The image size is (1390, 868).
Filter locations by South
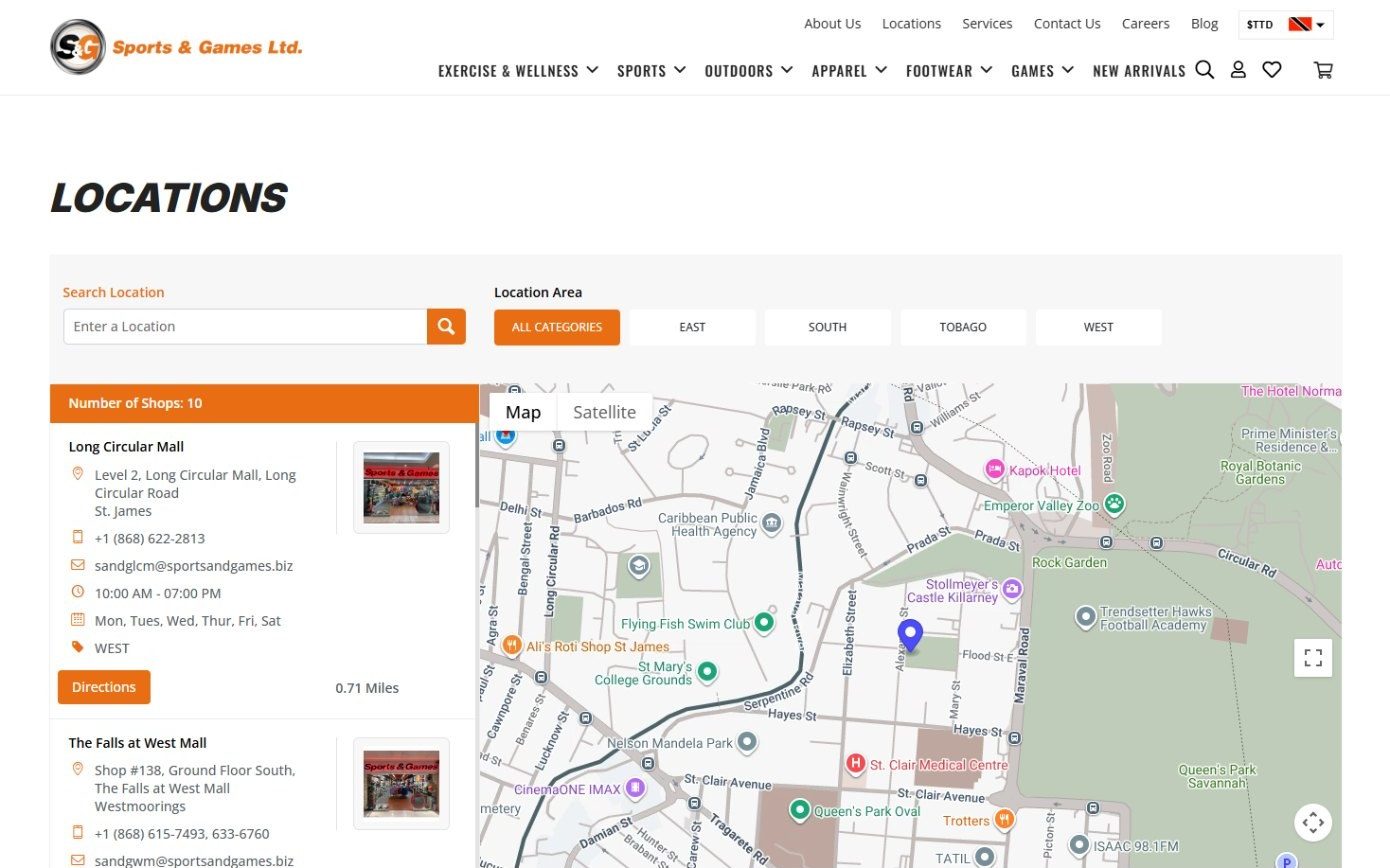[827, 327]
